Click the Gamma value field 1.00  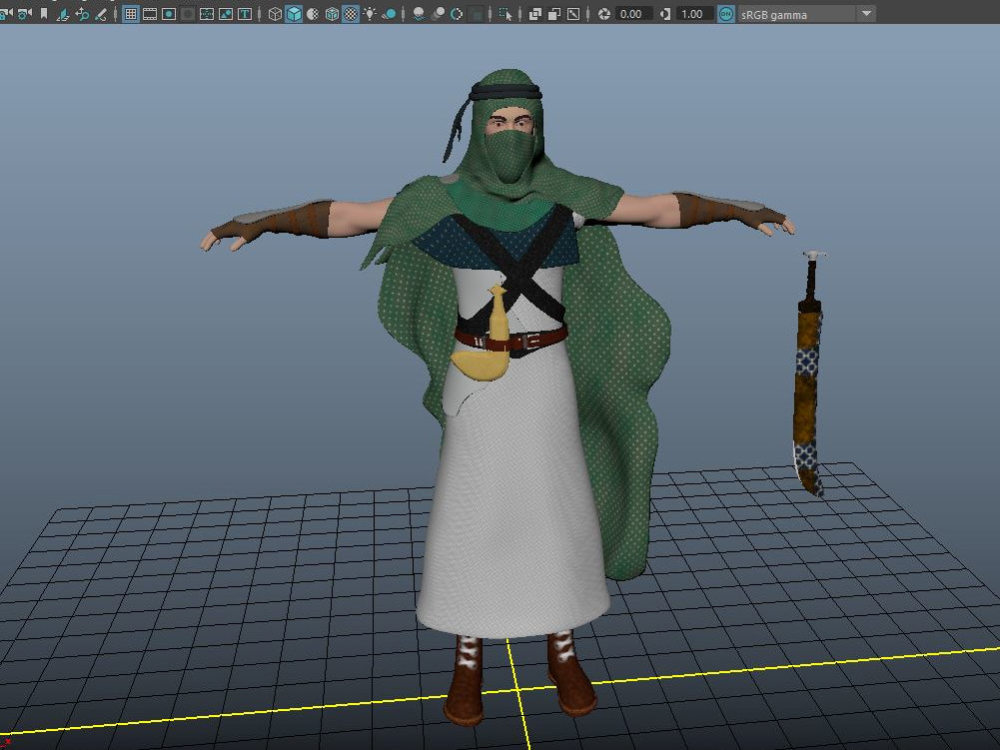click(x=694, y=13)
